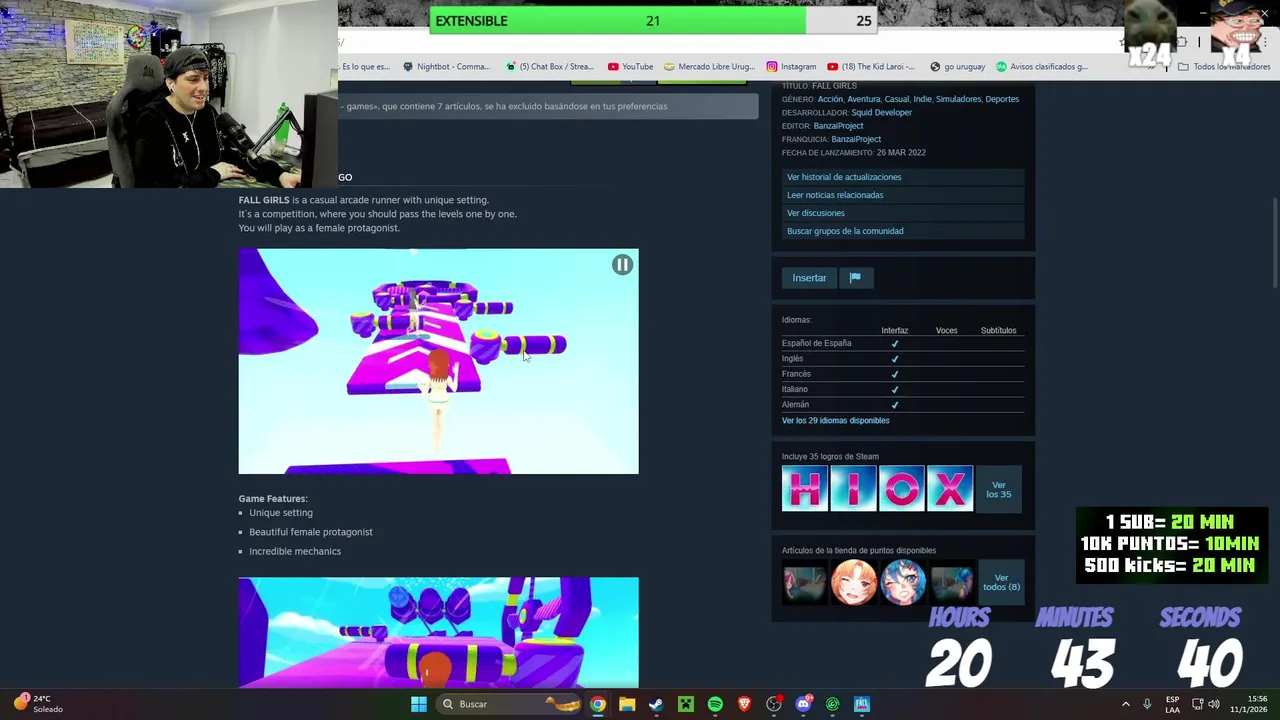Click the microphone tray icon

coord(1147,704)
